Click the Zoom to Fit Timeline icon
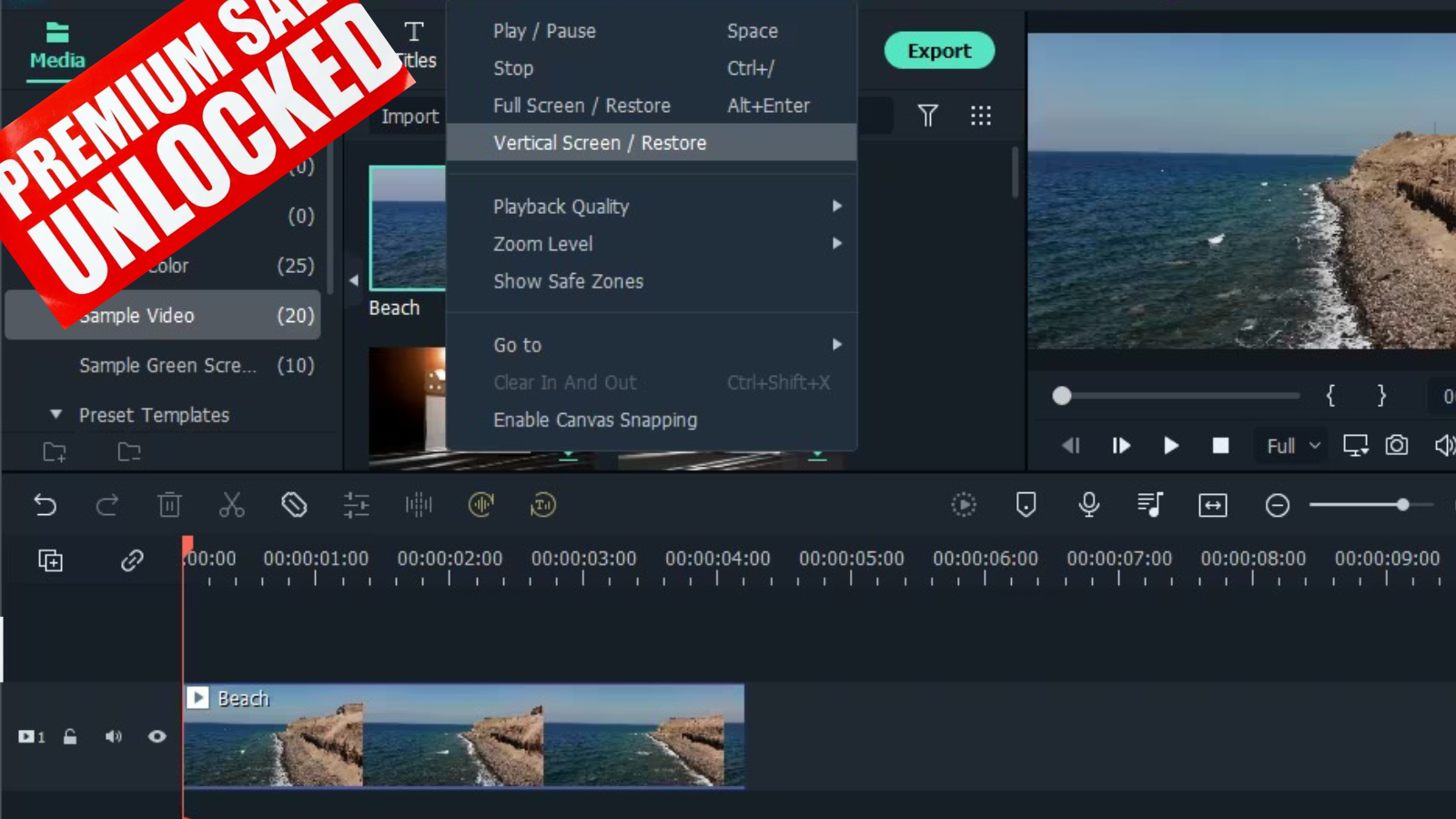 click(1212, 505)
